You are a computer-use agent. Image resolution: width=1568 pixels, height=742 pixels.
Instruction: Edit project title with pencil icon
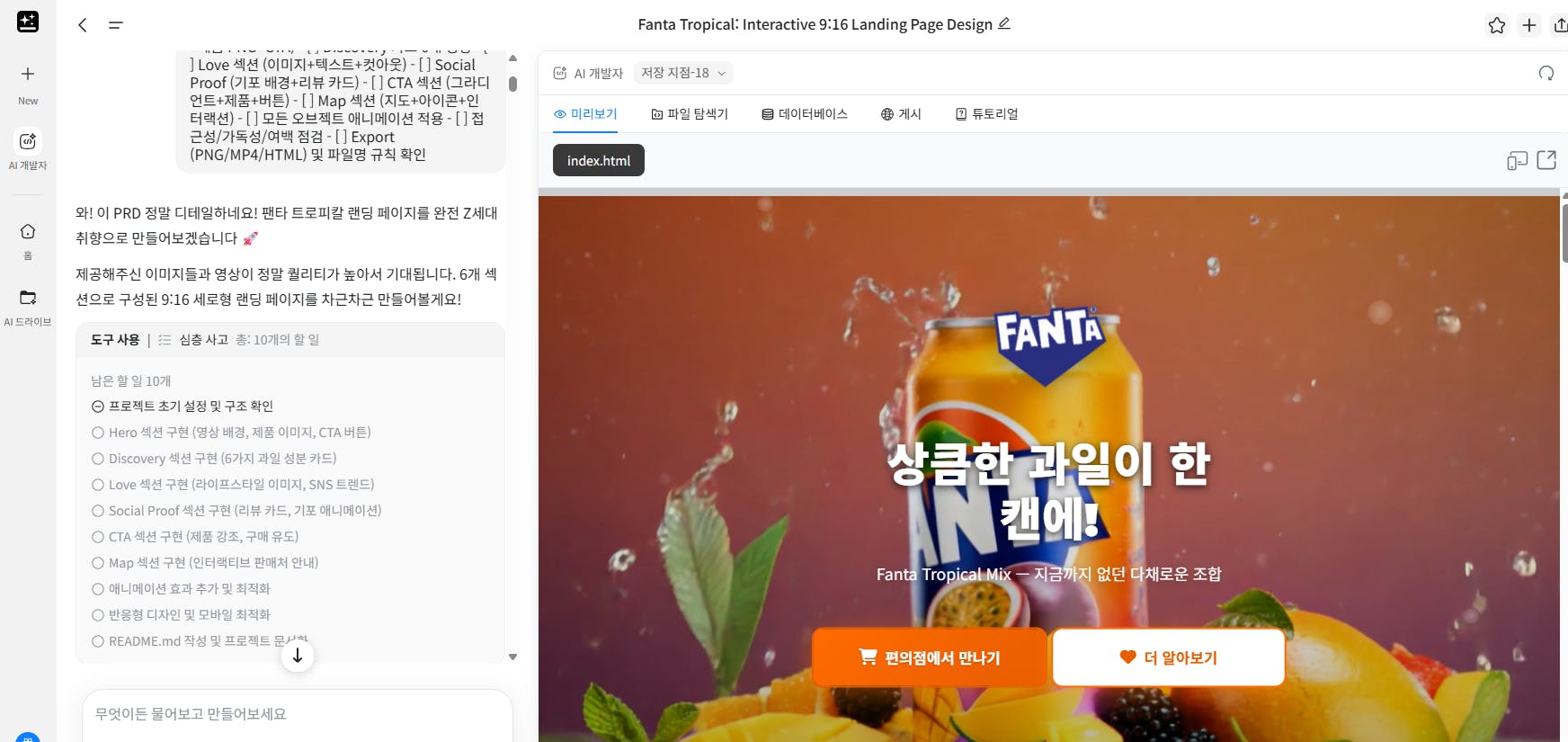coord(1004,23)
